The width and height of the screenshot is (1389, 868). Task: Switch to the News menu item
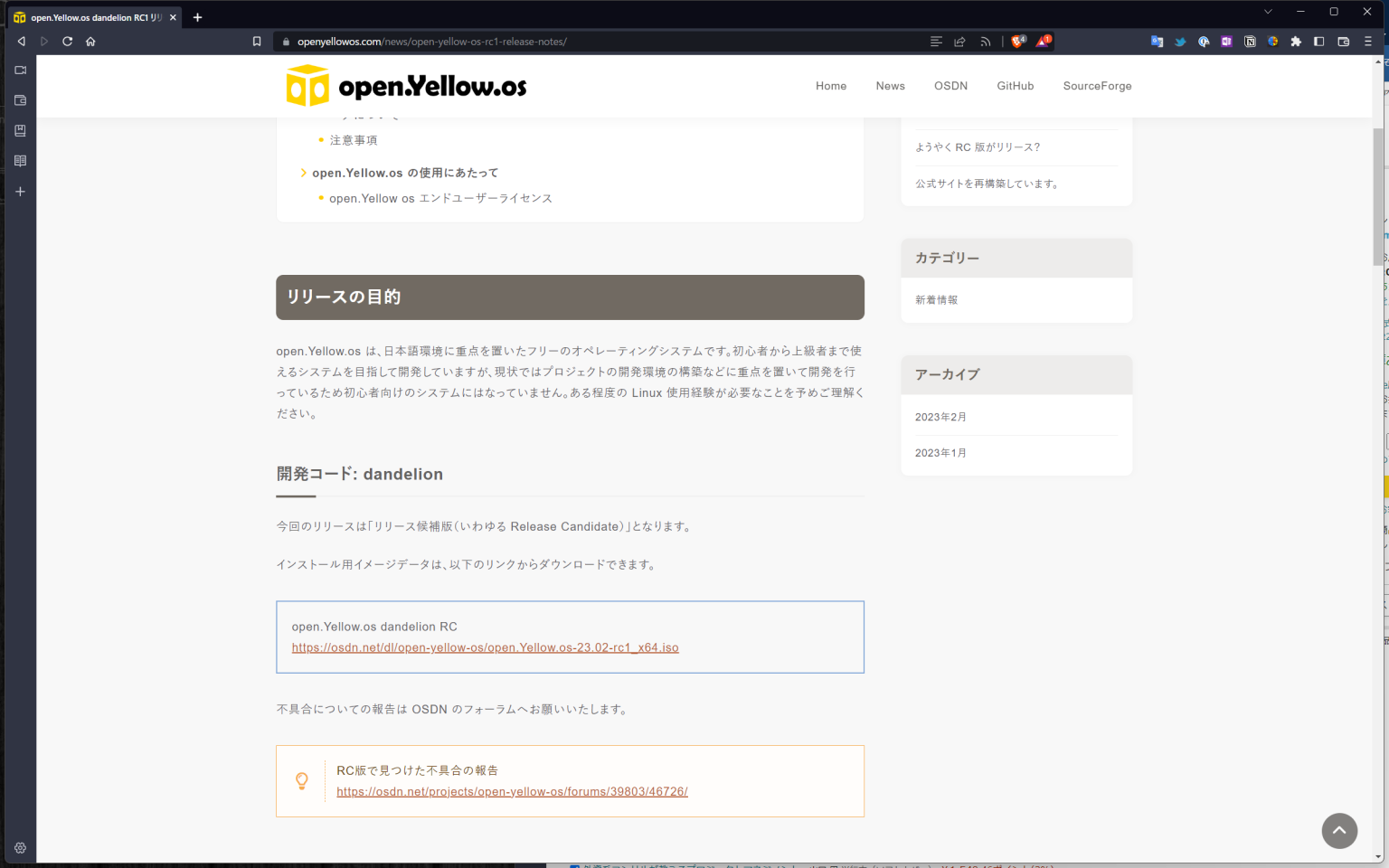tap(890, 86)
